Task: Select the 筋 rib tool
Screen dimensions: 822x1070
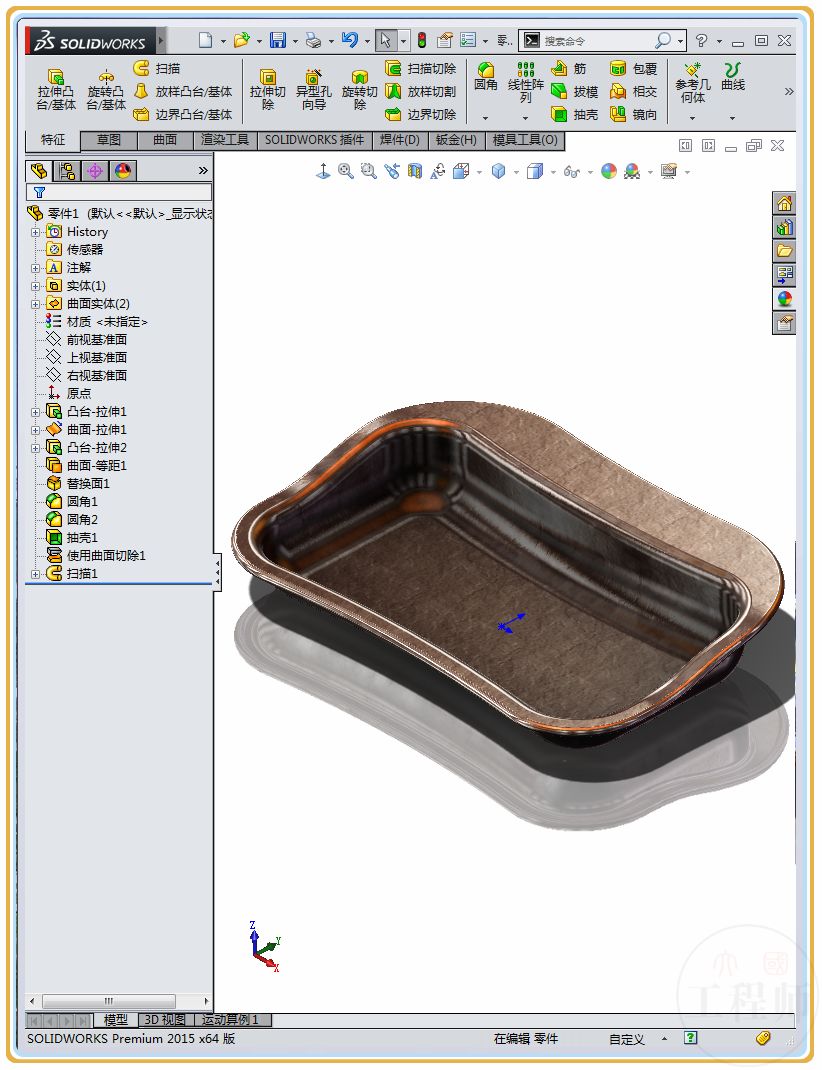Action: click(569, 68)
